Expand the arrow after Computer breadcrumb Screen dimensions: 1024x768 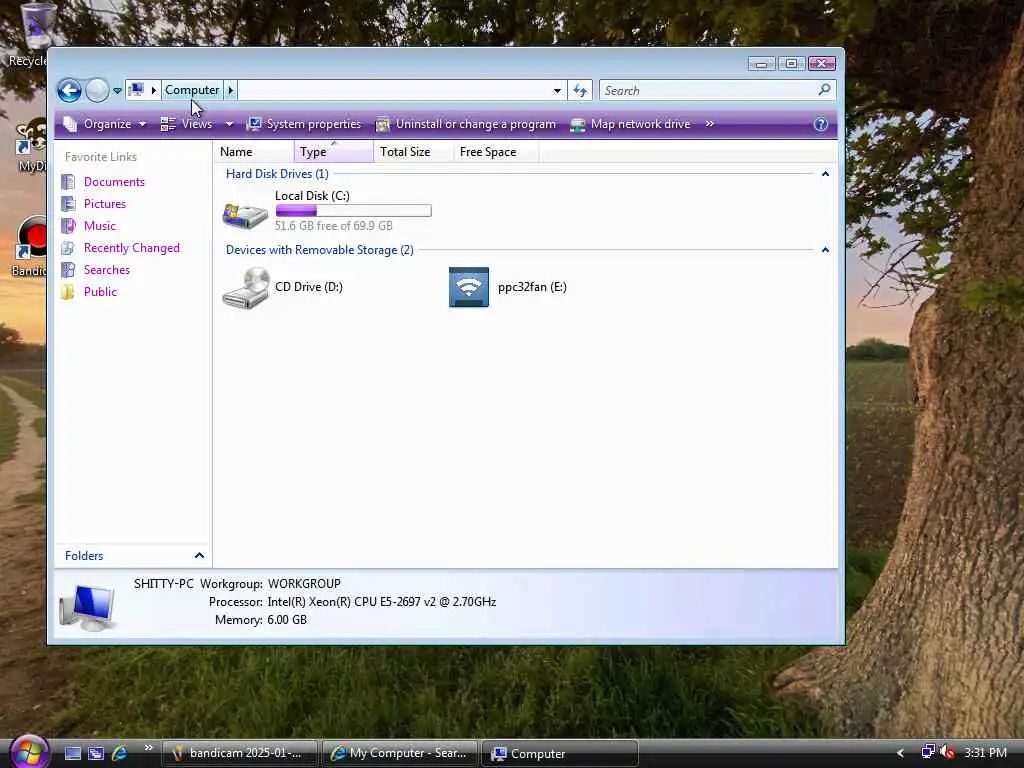(x=231, y=89)
